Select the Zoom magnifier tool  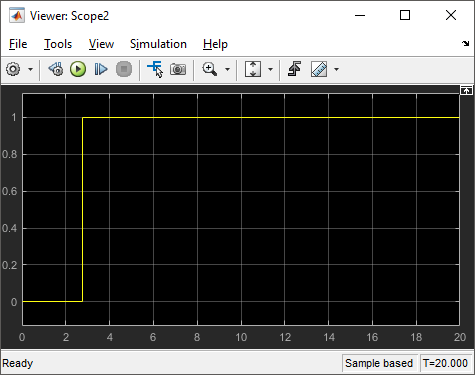pyautogui.click(x=210, y=69)
